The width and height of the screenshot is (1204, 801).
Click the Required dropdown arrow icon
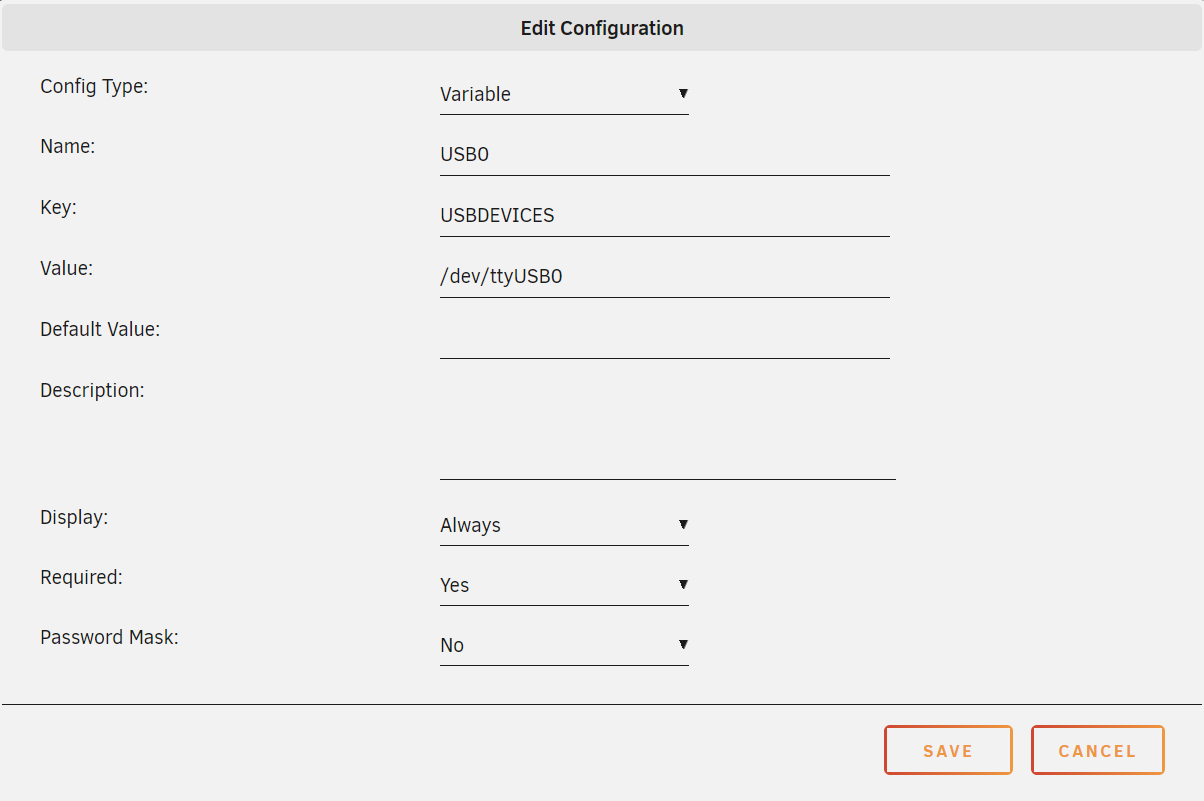click(683, 584)
